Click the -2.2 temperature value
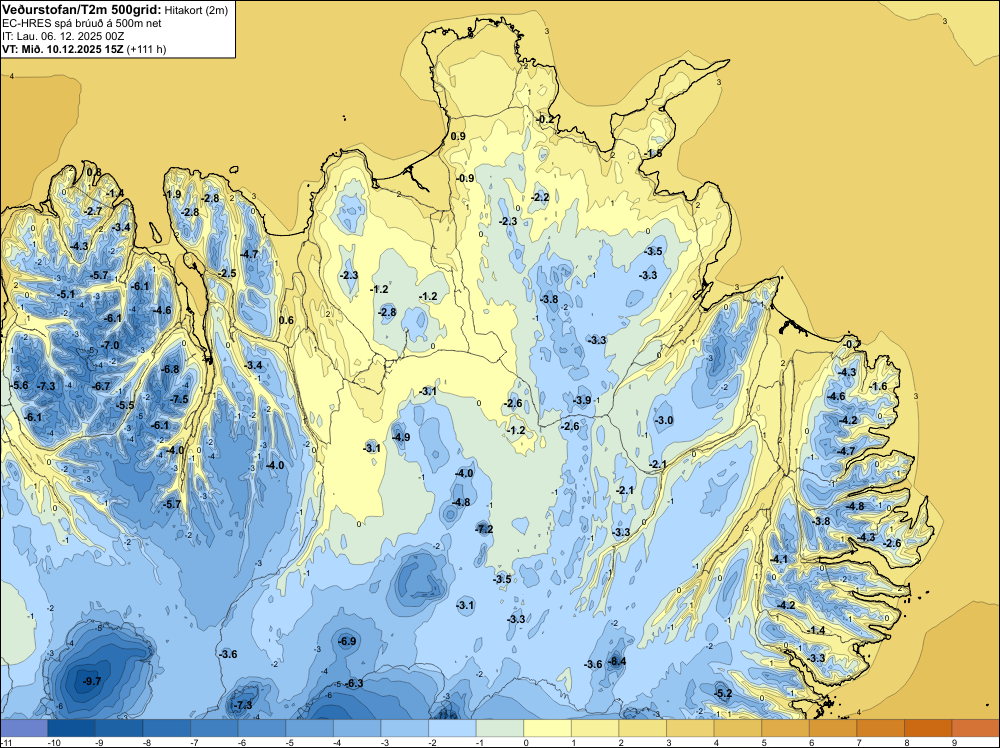The image size is (1000, 748). coord(540,198)
